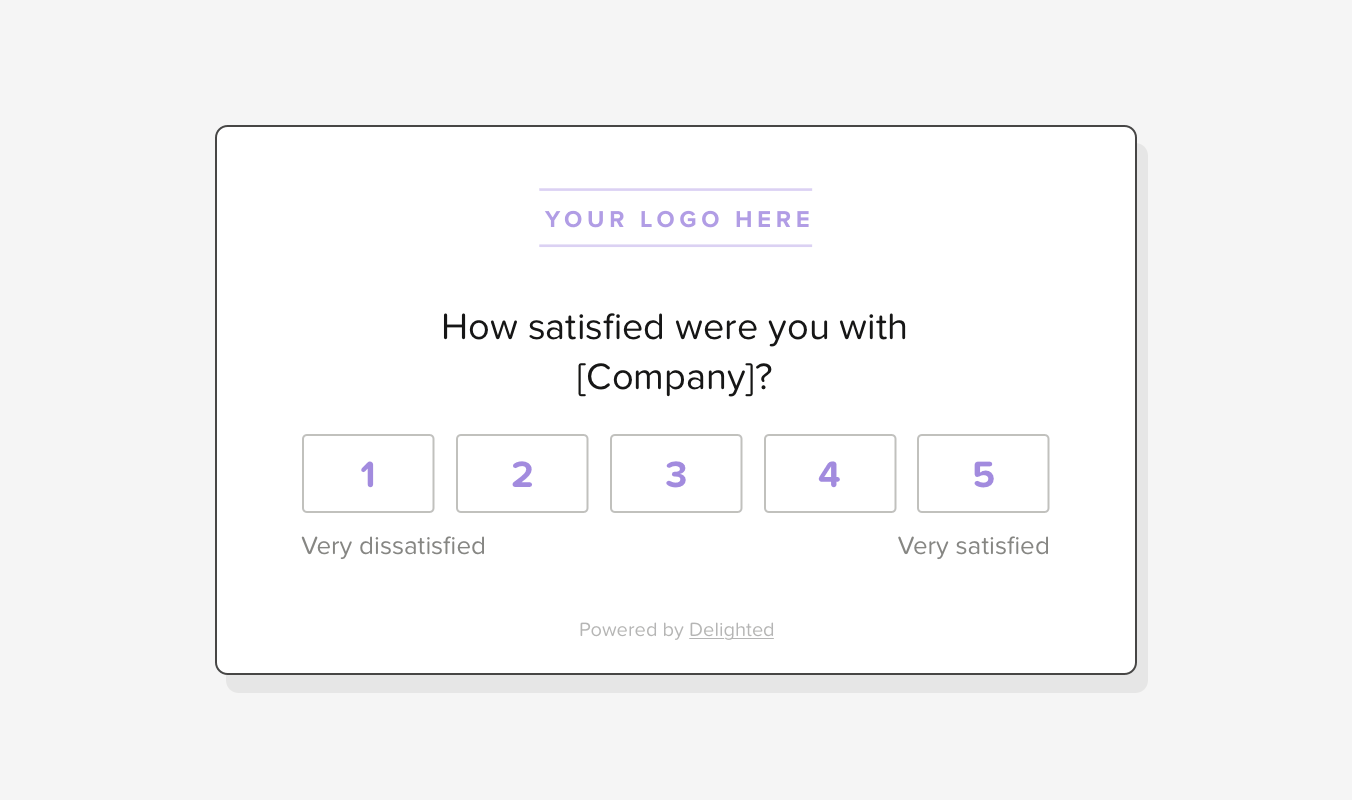The height and width of the screenshot is (800, 1352).
Task: Click the underlined Delighted hyperlink
Action: click(731, 629)
